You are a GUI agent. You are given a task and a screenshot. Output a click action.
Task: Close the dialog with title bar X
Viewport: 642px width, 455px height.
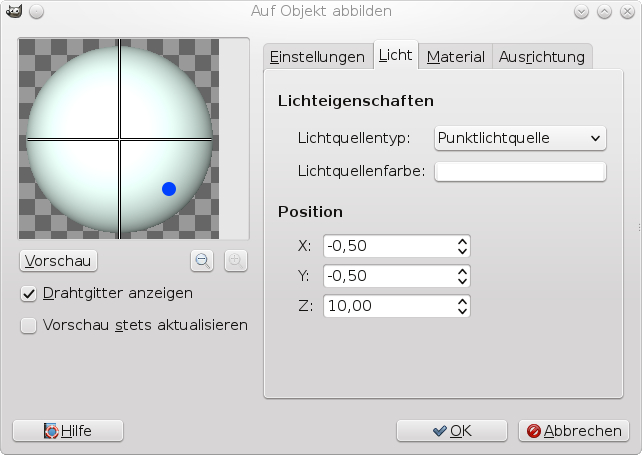627,11
